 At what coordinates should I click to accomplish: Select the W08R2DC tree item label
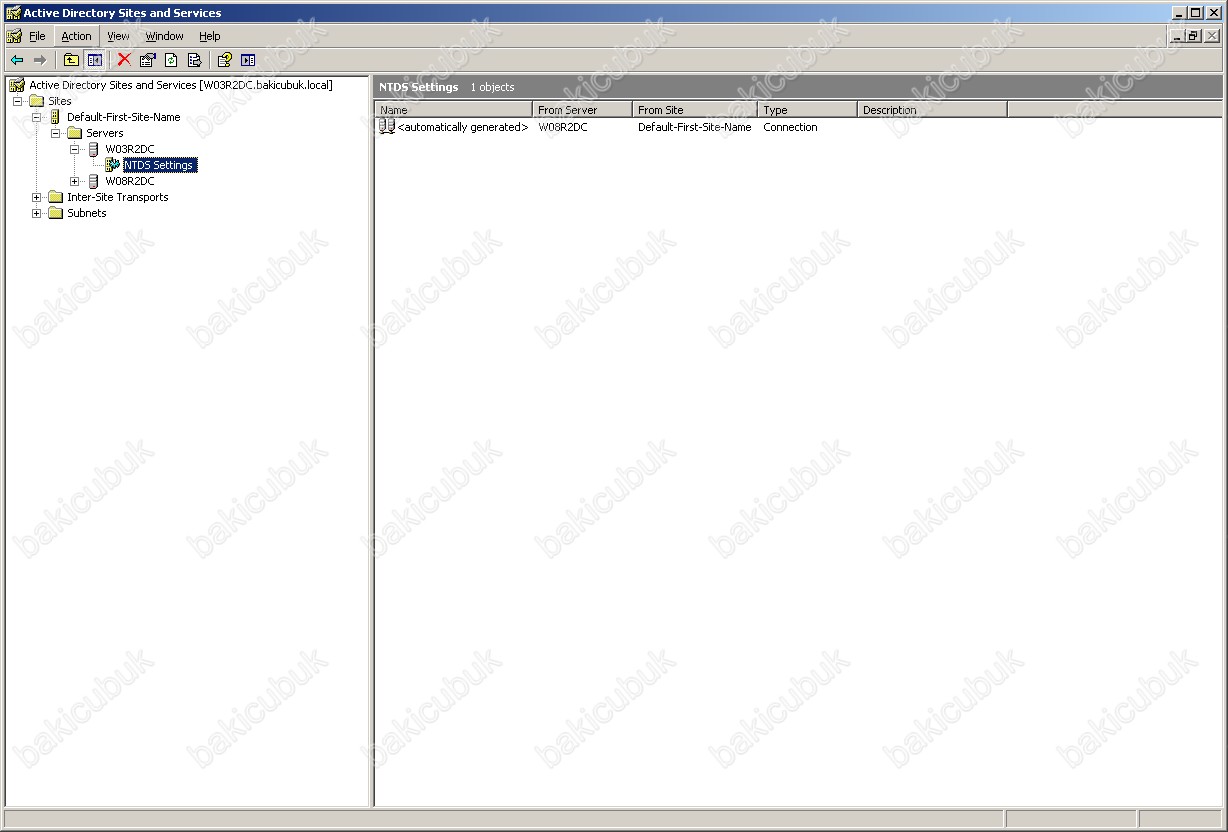click(x=130, y=181)
